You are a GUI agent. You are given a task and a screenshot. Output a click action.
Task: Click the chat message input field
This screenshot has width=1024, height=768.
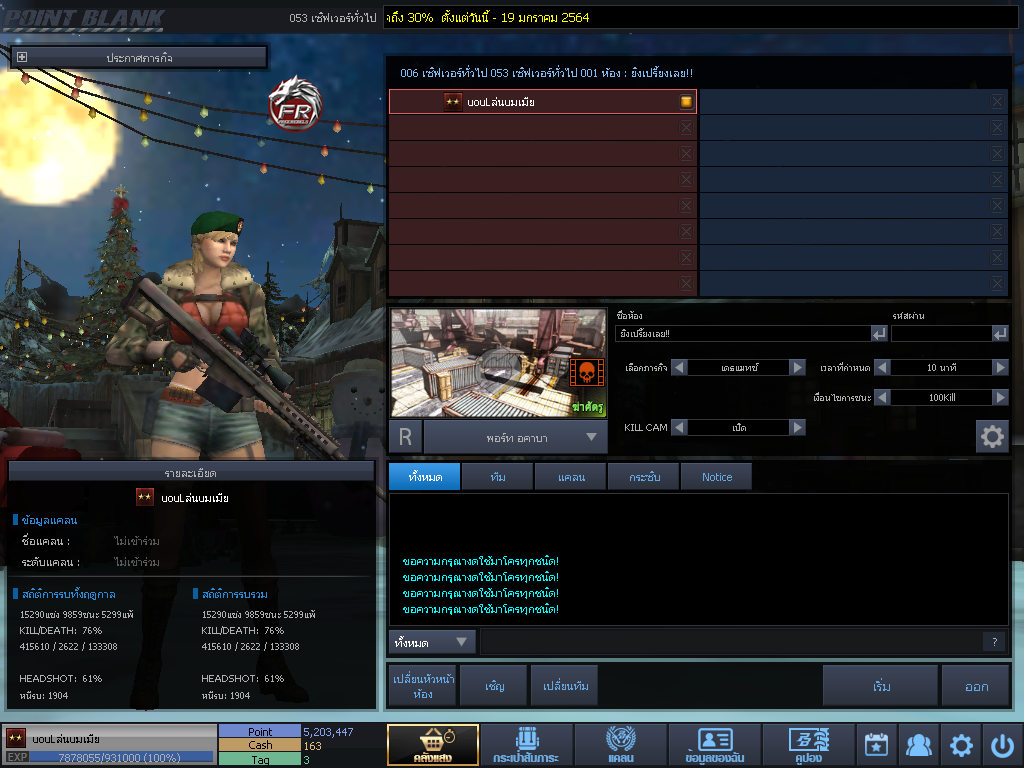pos(731,642)
